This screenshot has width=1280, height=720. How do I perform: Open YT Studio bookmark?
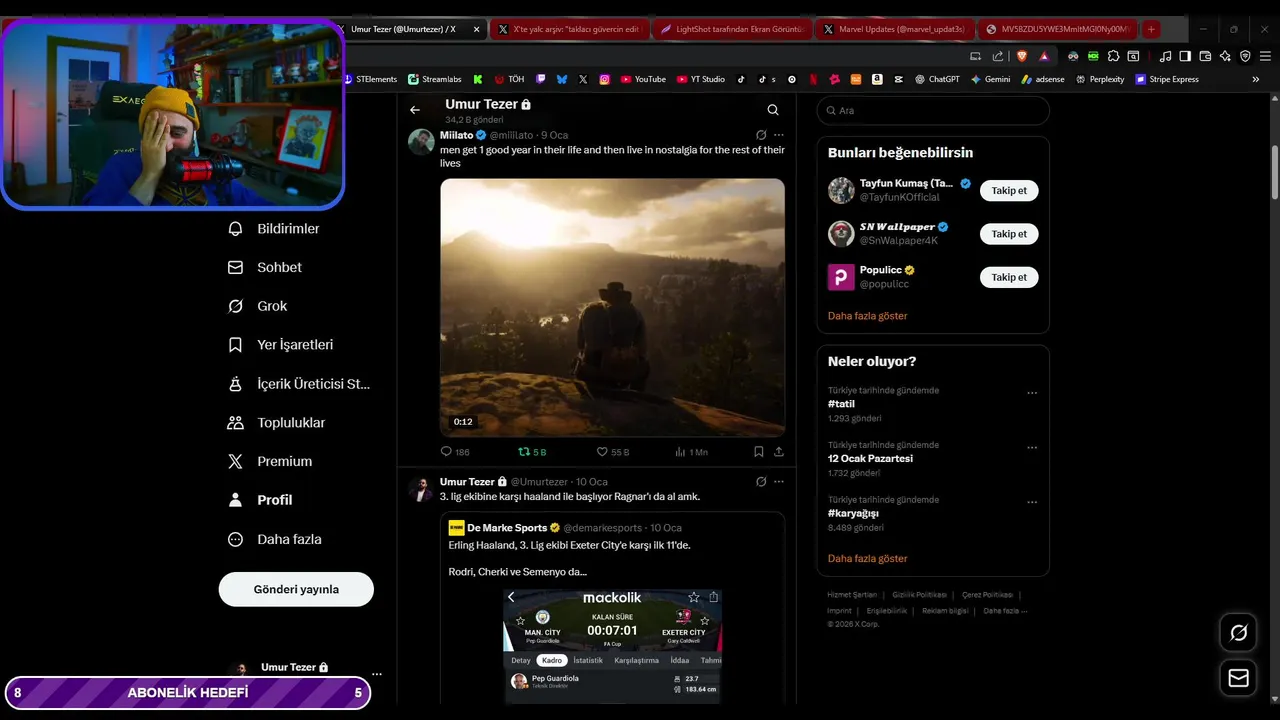701,79
